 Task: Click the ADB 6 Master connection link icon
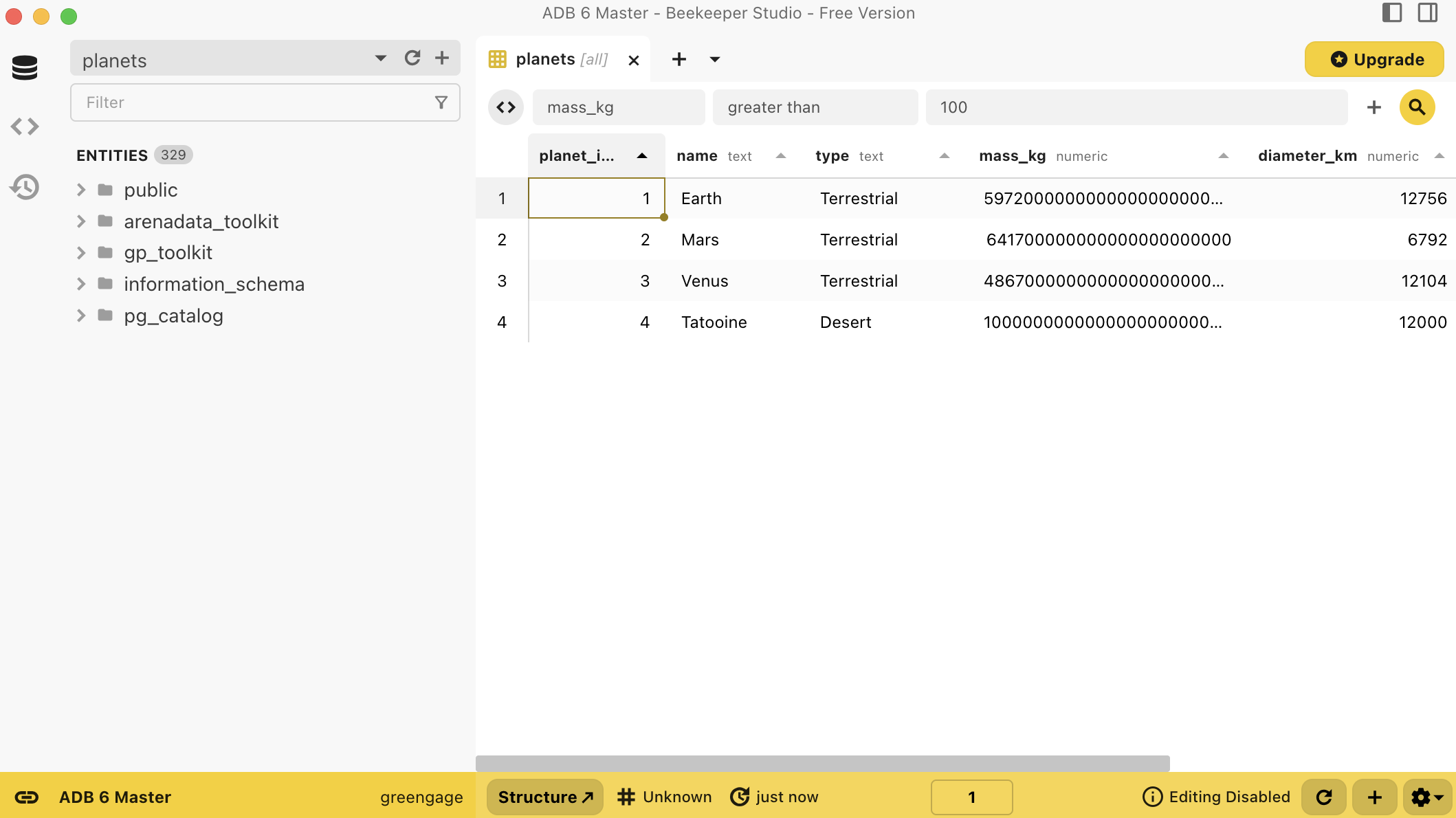(27, 797)
